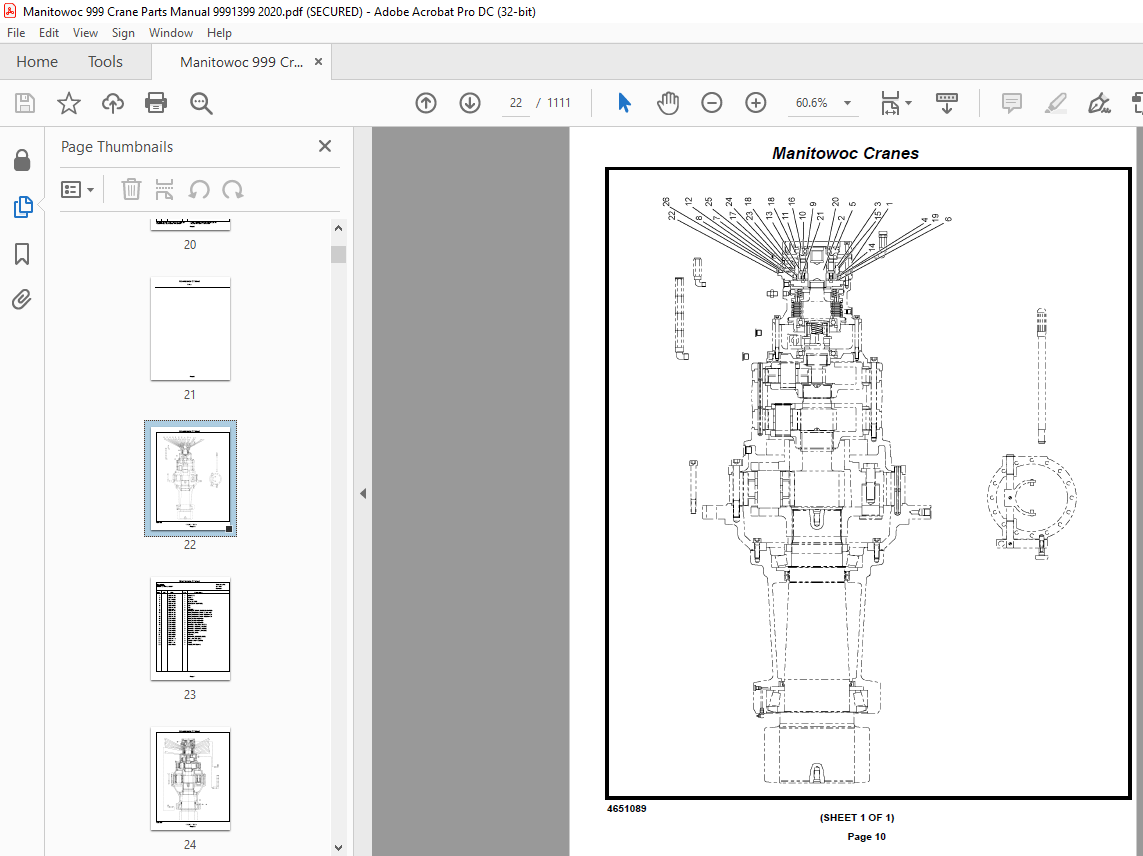Rotate page counterclockwise
1143x856 pixels.
click(199, 190)
